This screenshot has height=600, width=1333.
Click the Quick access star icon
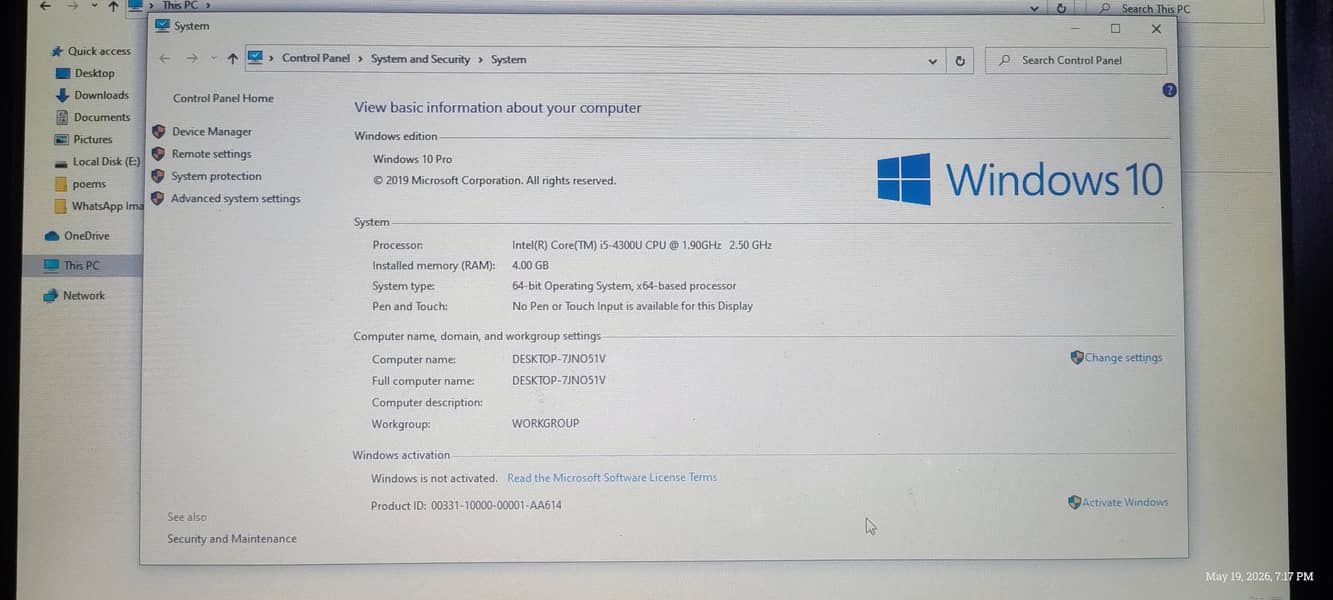pyautogui.click(x=58, y=51)
